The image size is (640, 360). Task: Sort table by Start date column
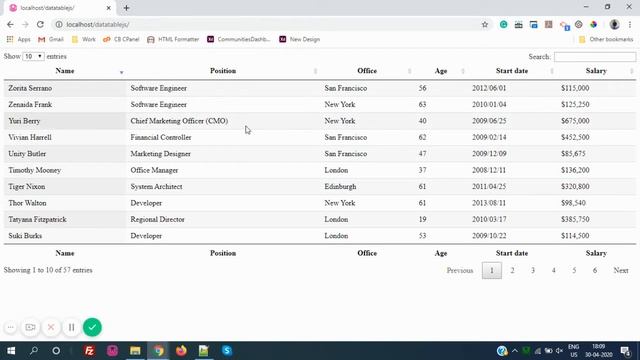[512, 71]
